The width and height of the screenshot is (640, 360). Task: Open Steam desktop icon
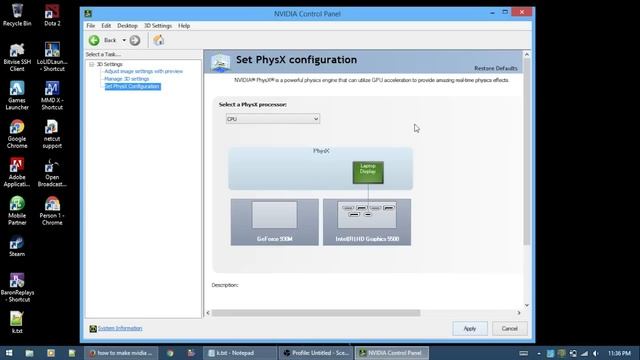17,246
